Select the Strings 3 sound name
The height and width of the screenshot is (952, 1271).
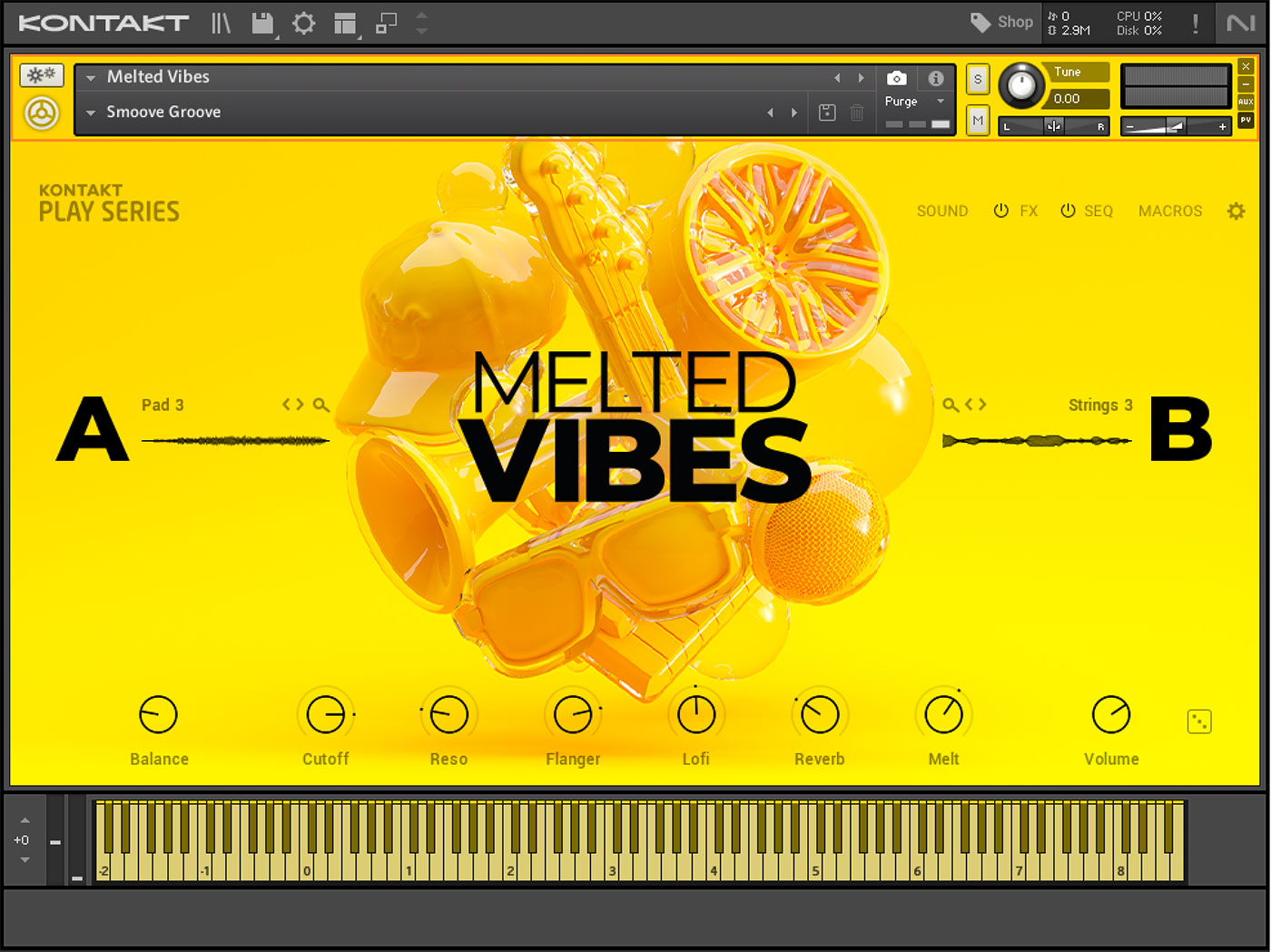[x=1100, y=405]
